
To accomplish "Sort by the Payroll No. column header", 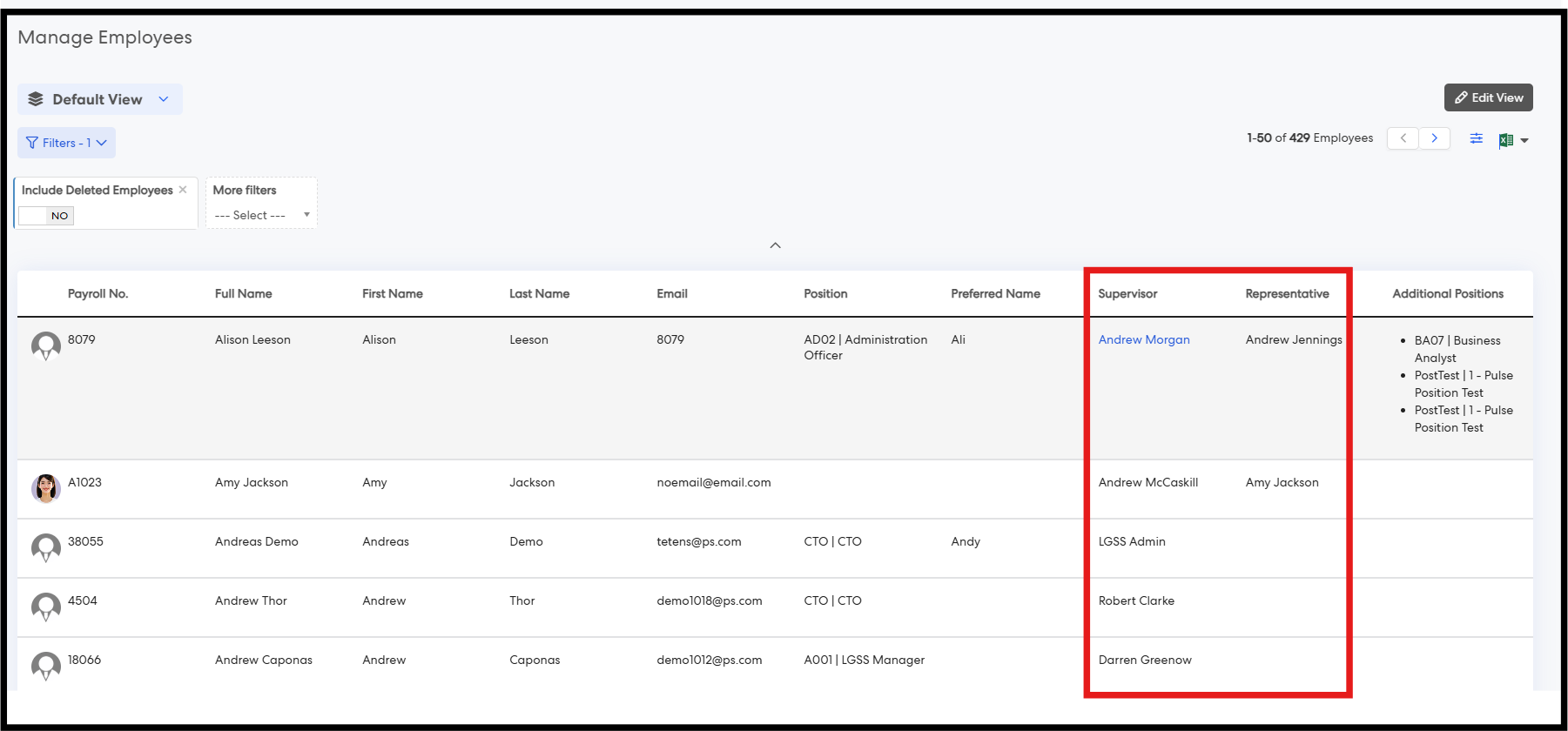I will coord(98,293).
